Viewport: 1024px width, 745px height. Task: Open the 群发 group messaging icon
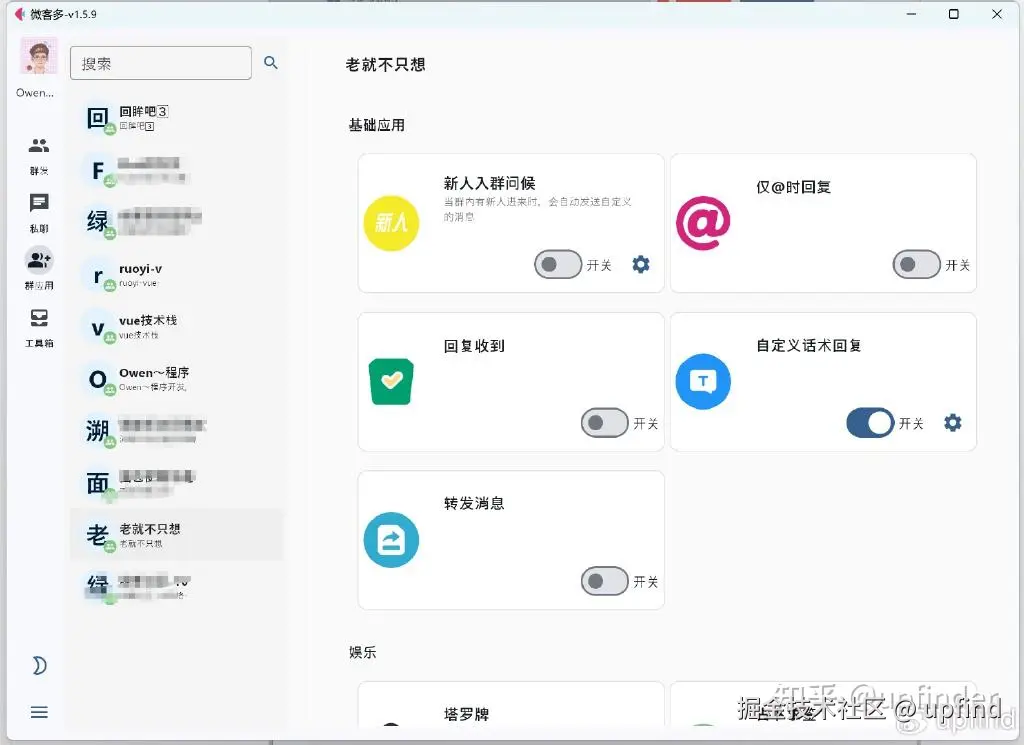click(x=39, y=146)
